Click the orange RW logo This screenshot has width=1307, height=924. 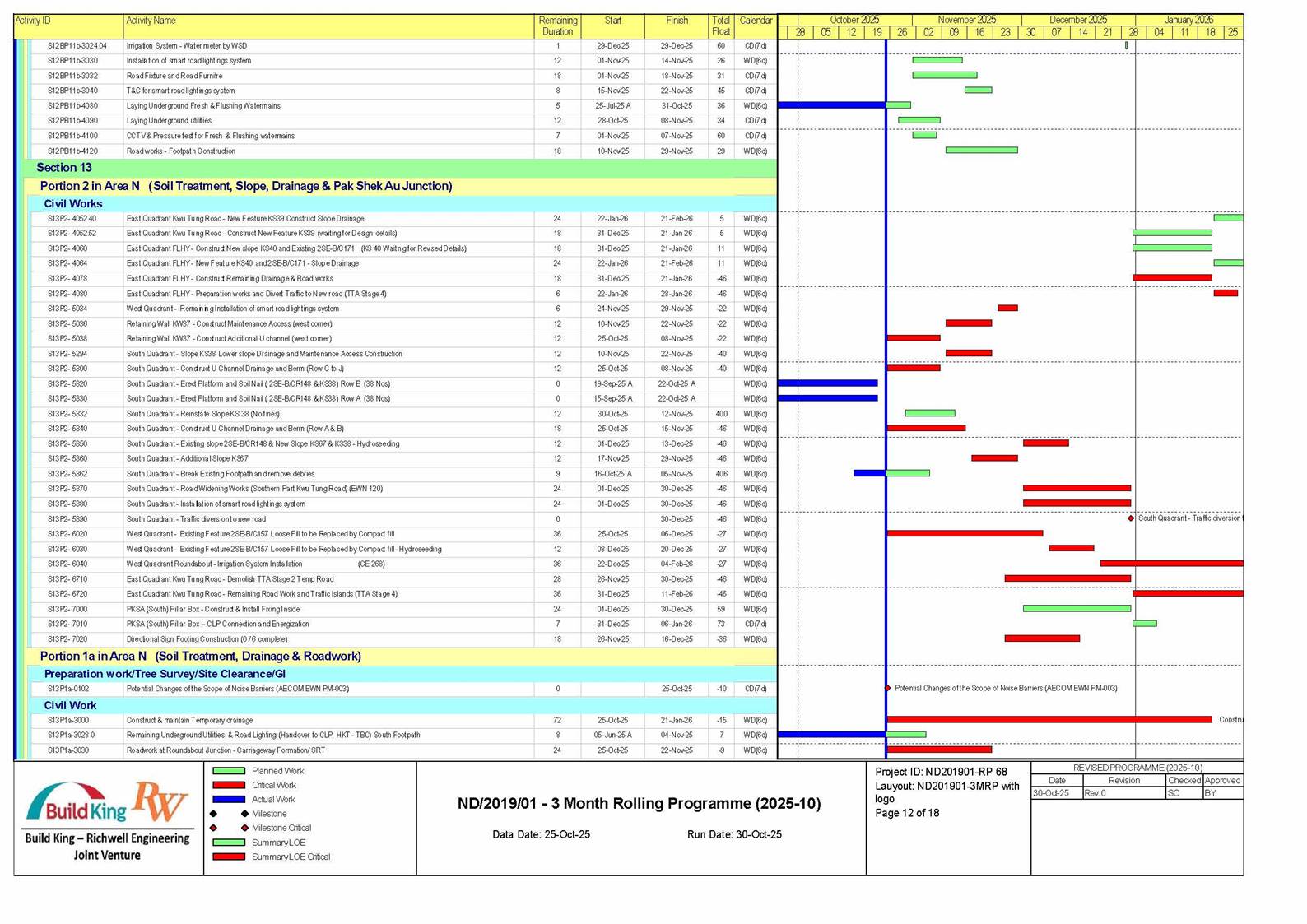click(x=160, y=801)
